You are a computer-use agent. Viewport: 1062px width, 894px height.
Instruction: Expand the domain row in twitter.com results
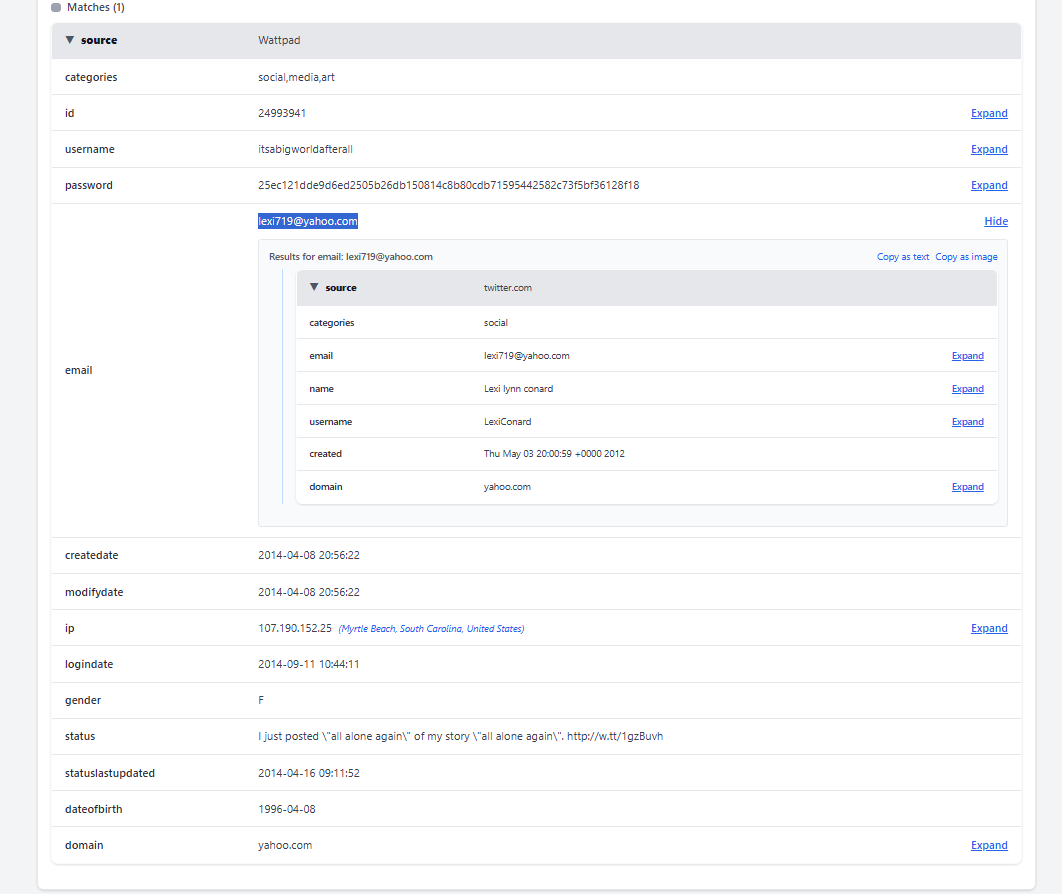point(967,487)
